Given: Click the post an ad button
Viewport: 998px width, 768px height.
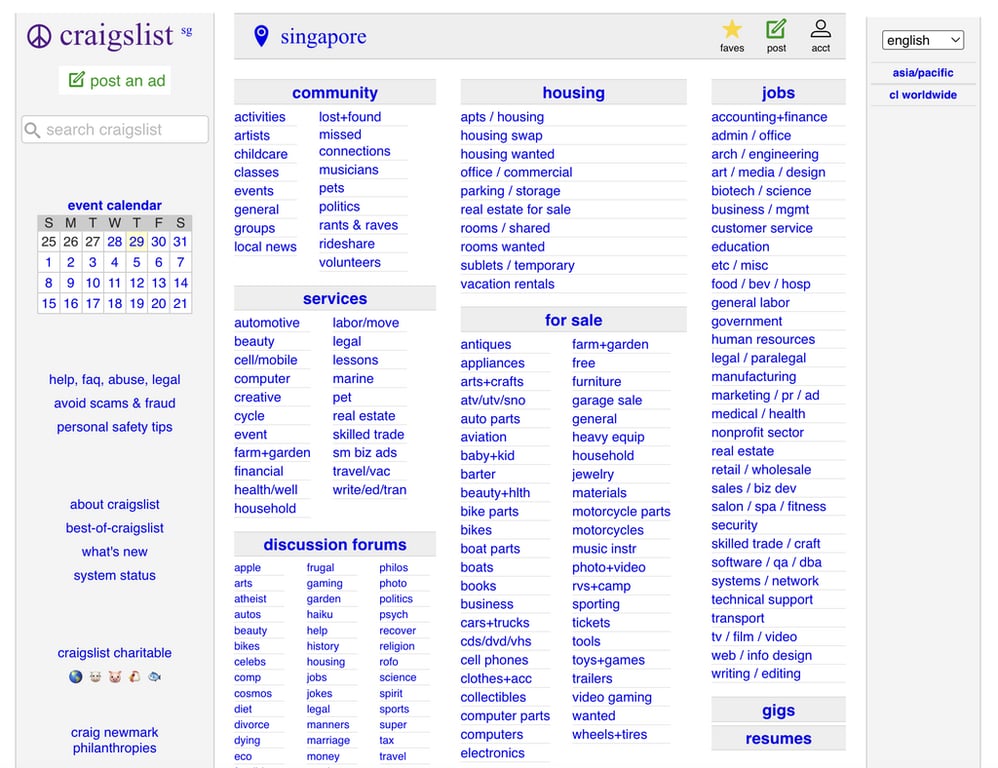Looking at the screenshot, I should tap(114, 80).
